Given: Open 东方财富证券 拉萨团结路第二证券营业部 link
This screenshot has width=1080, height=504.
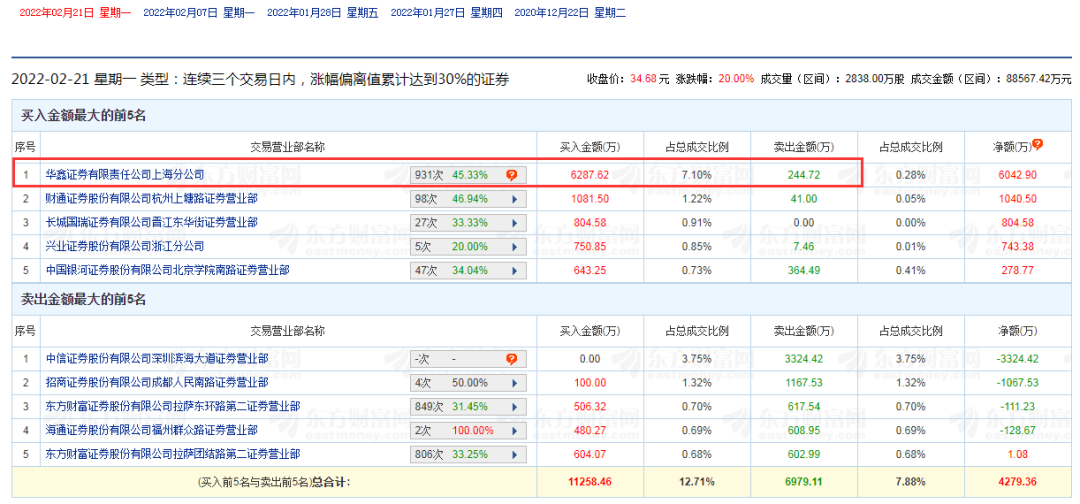Looking at the screenshot, I should [x=173, y=454].
